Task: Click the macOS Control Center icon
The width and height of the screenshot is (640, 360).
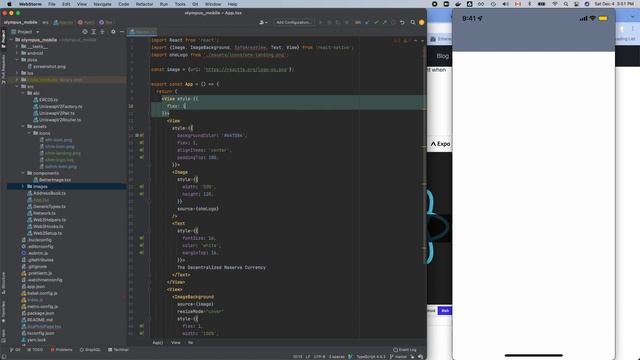Action: tap(576, 4)
